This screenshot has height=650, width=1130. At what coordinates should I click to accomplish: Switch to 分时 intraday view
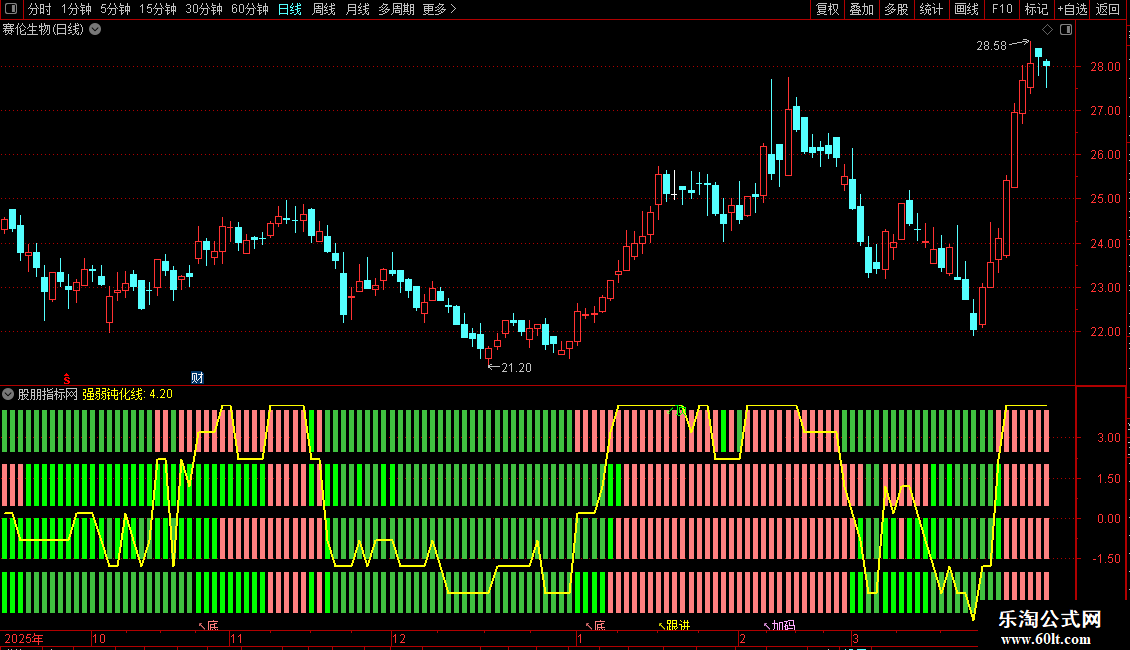40,9
